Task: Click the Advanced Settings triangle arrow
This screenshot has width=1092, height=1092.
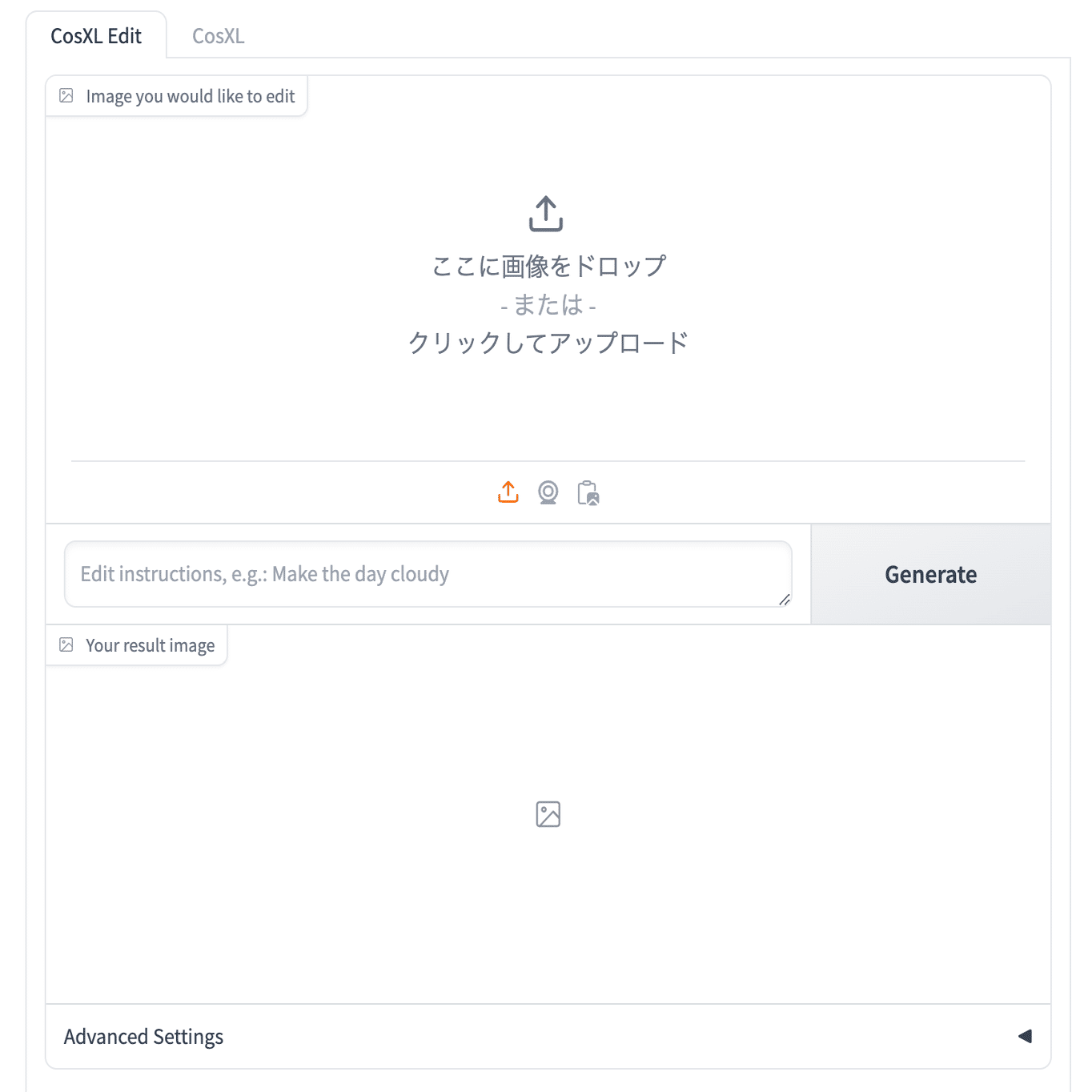Action: pyautogui.click(x=1025, y=1037)
